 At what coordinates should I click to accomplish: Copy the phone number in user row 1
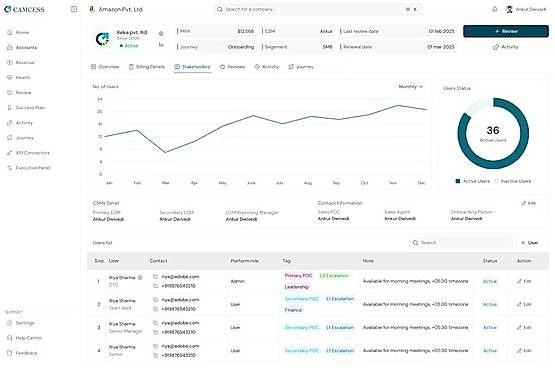[x=155, y=286]
